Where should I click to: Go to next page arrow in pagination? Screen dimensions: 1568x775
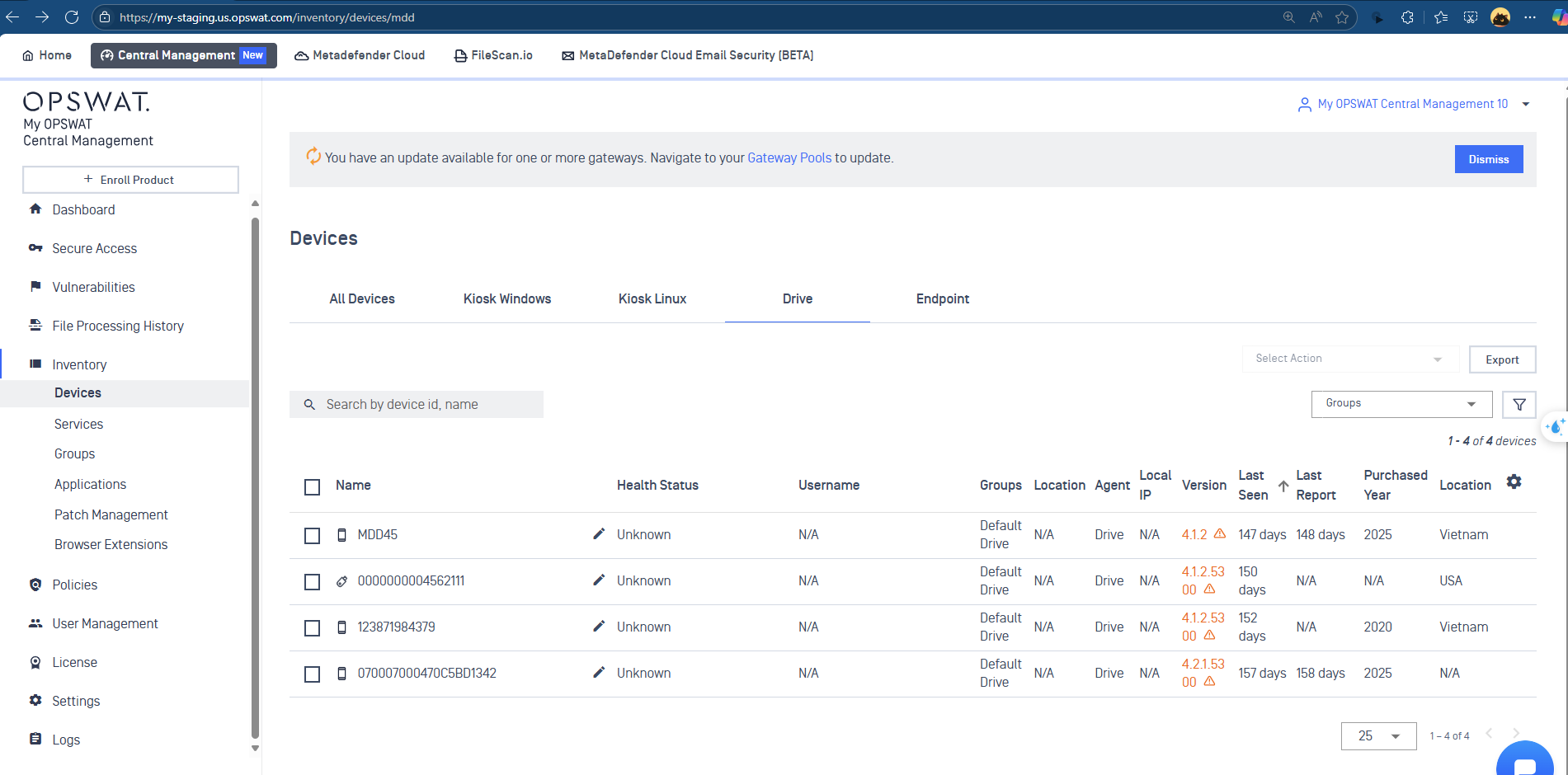point(1516,733)
